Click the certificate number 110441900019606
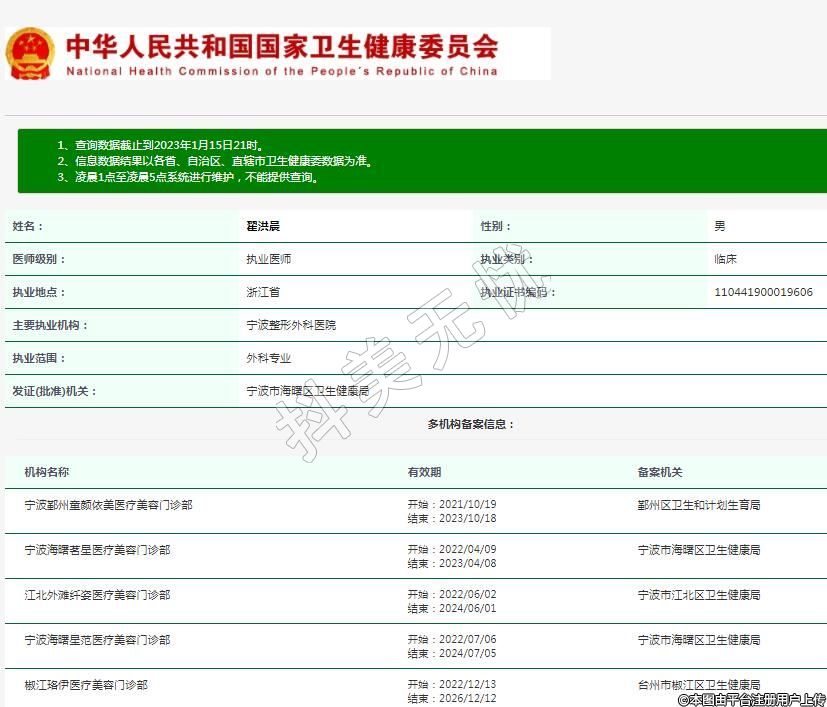The width and height of the screenshot is (827, 707). 763,293
